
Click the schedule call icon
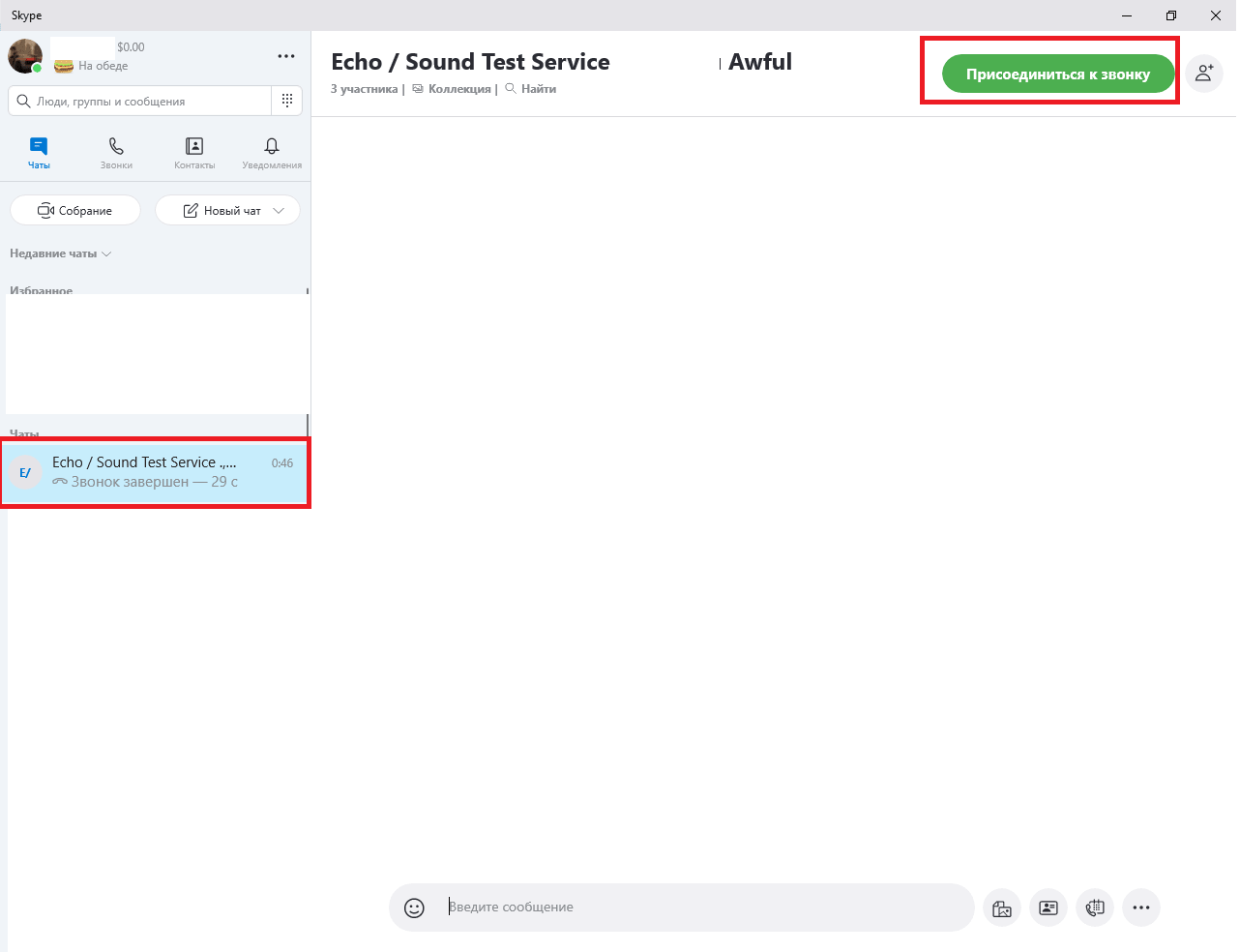1095,907
